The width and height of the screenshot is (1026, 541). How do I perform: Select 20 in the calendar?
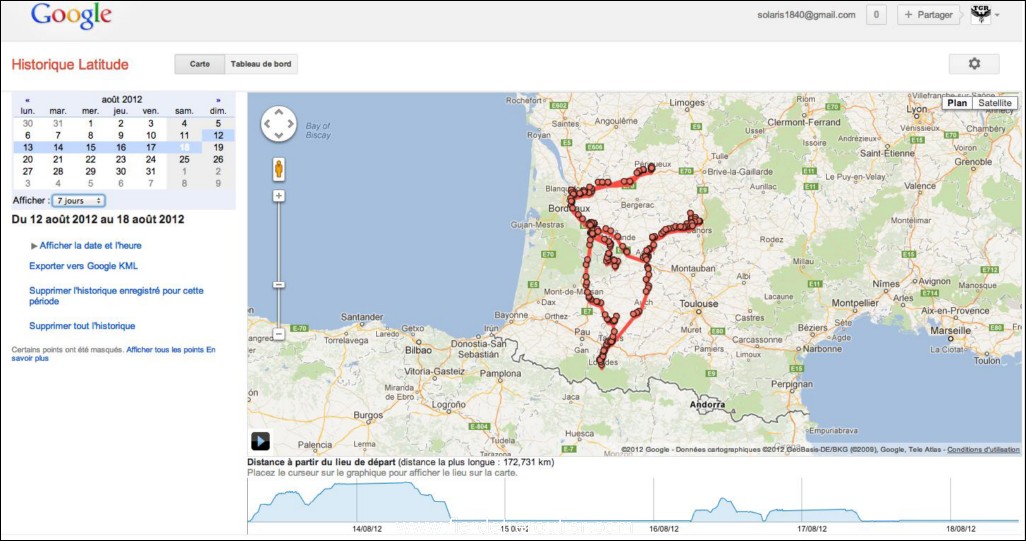27,160
